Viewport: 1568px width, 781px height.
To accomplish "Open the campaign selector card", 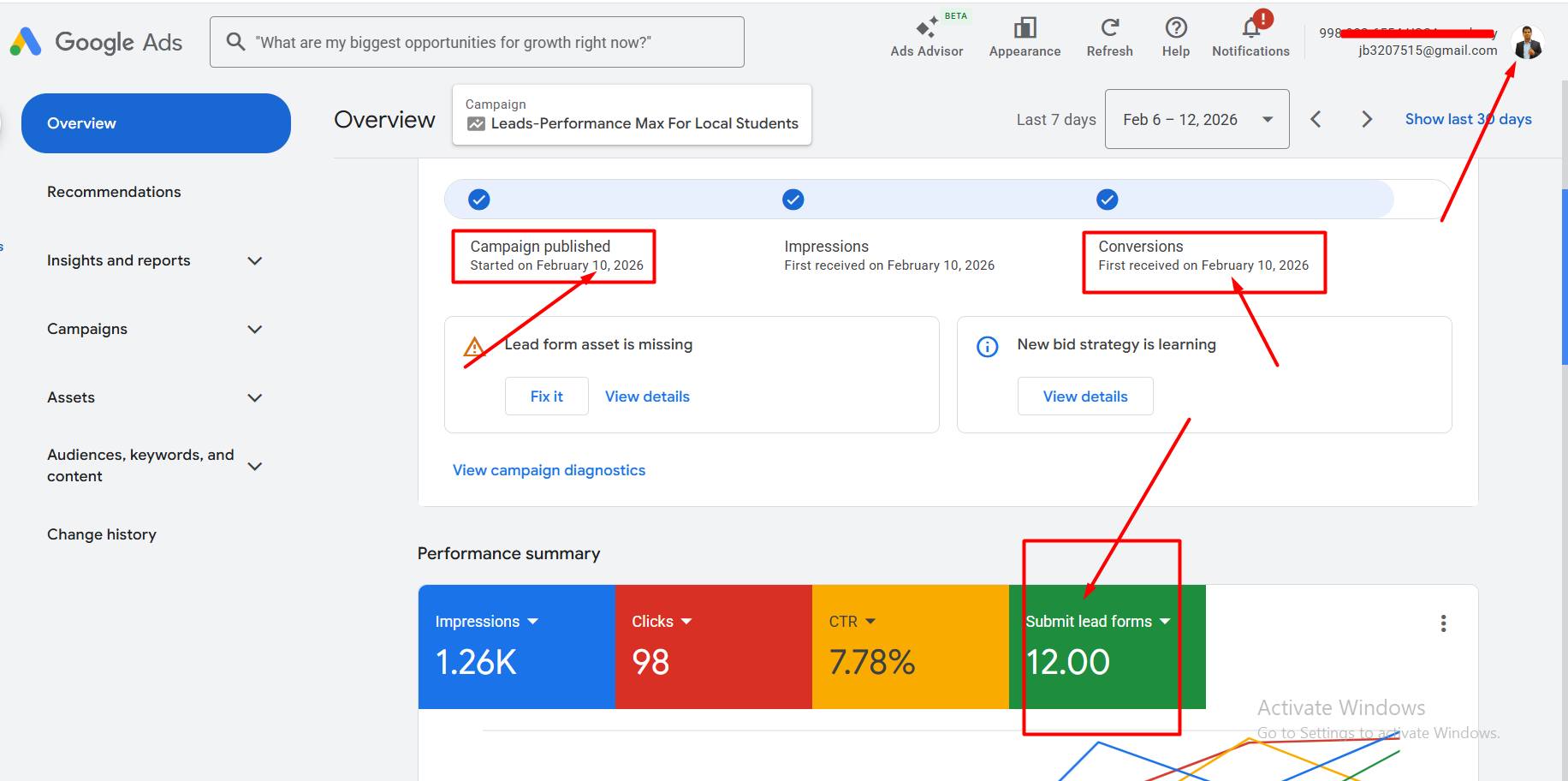I will pyautogui.click(x=632, y=115).
